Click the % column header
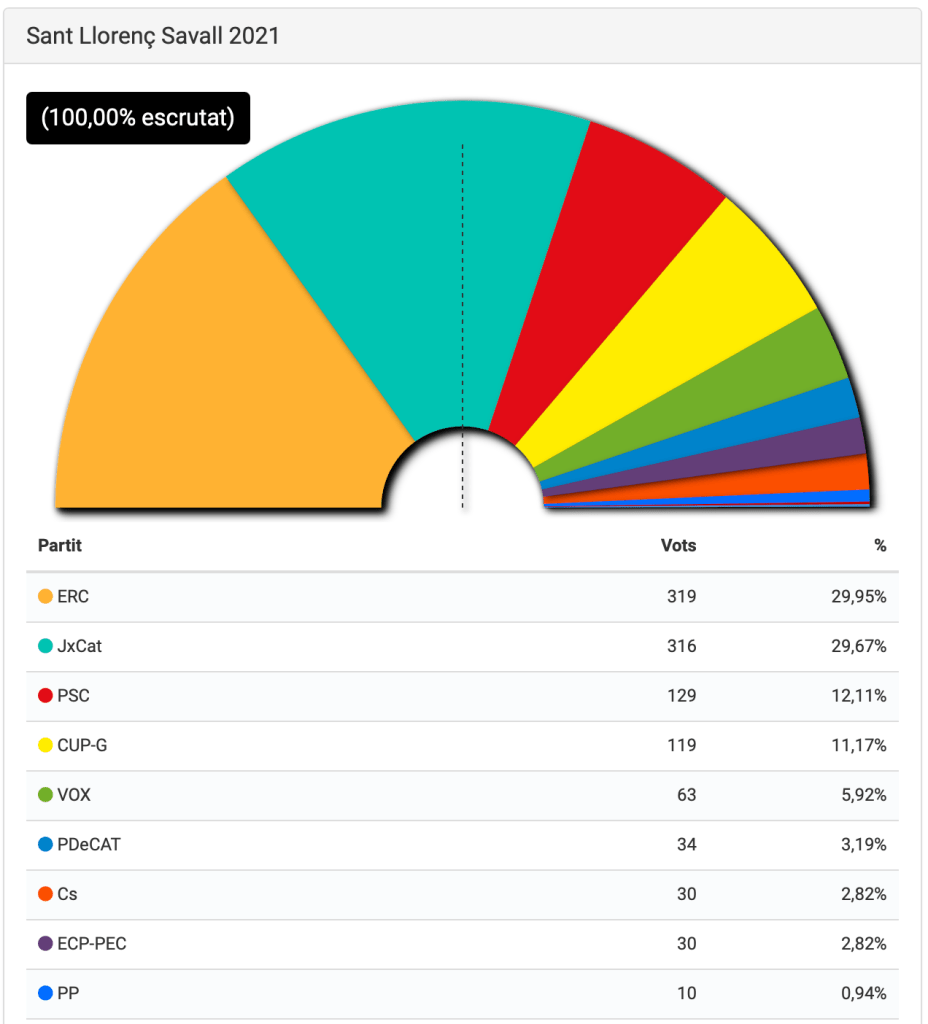Image resolution: width=928 pixels, height=1024 pixels. coord(880,545)
